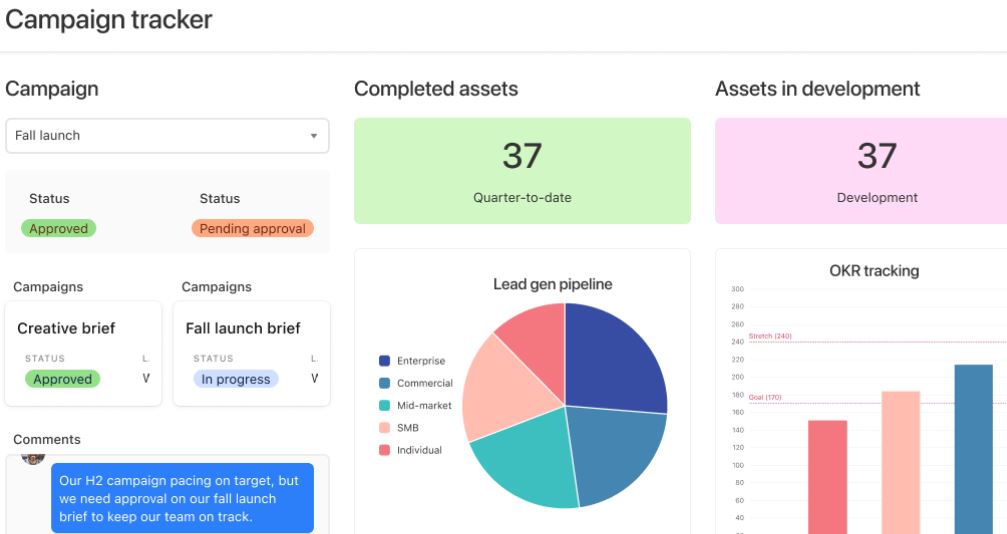Screen dimensions: 1007x534
Task: Click the Campaign tracker page title
Action: [x=109, y=20]
